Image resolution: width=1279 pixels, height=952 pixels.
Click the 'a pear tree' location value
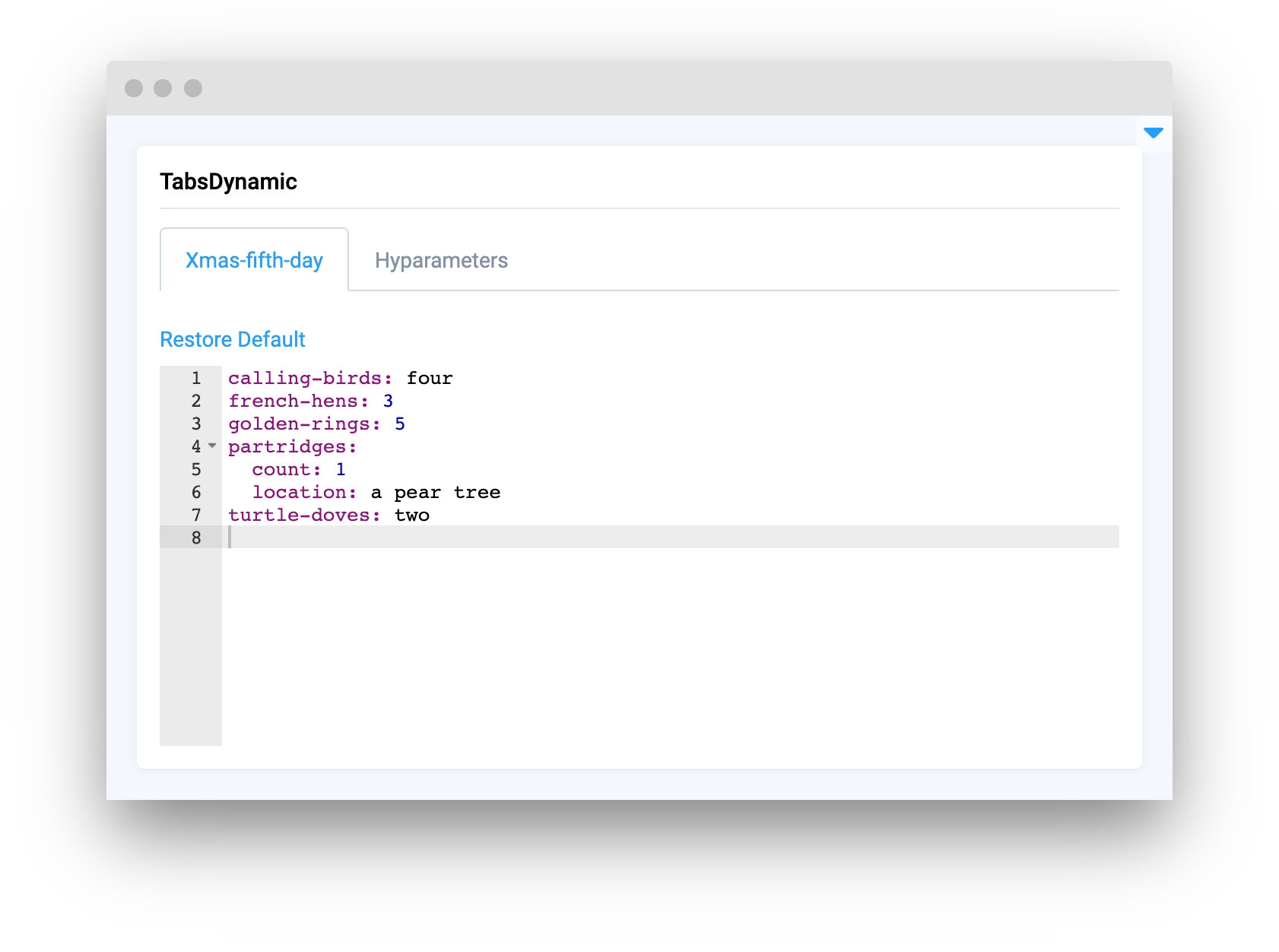436,492
